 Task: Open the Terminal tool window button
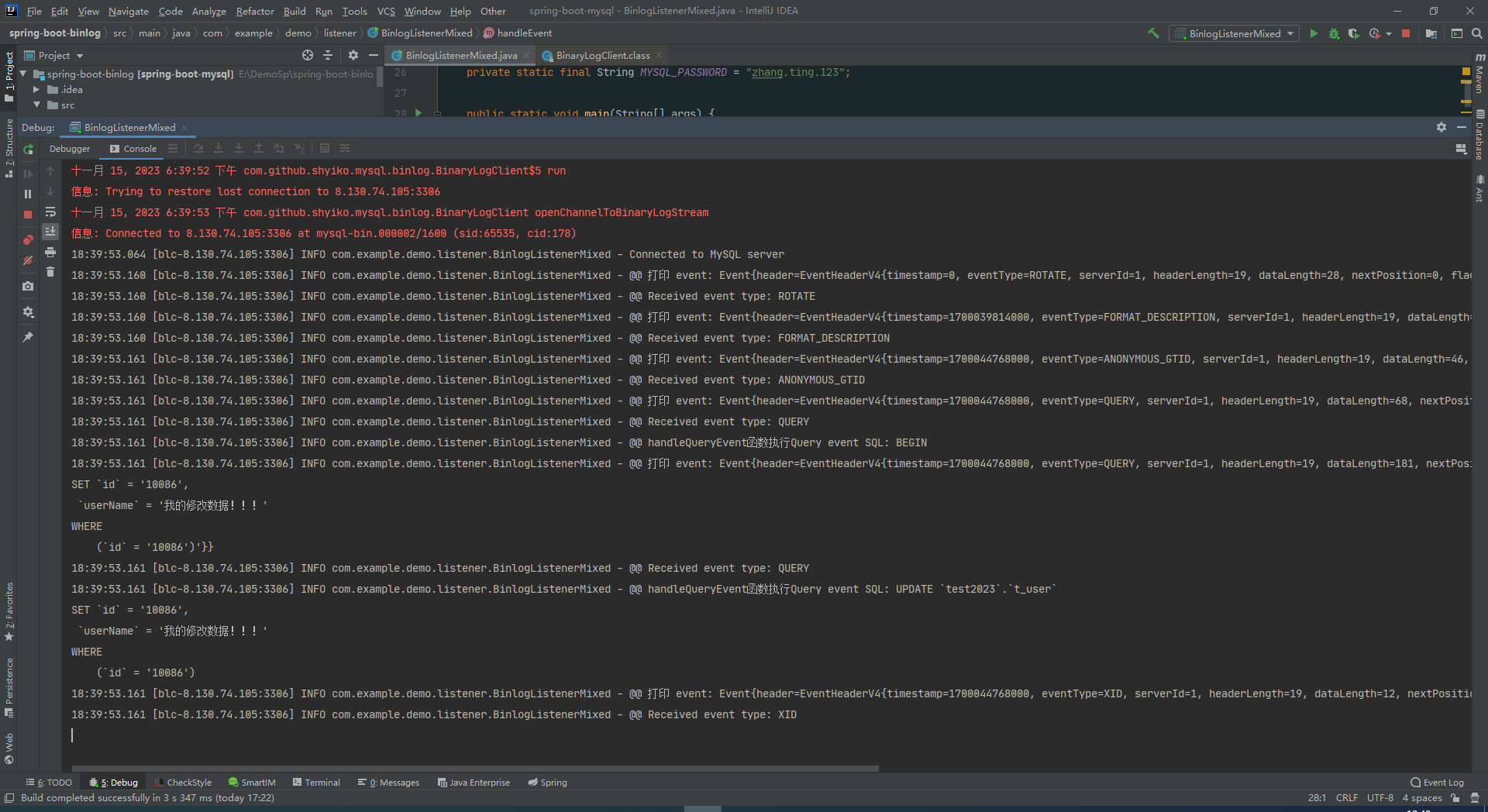(x=316, y=783)
